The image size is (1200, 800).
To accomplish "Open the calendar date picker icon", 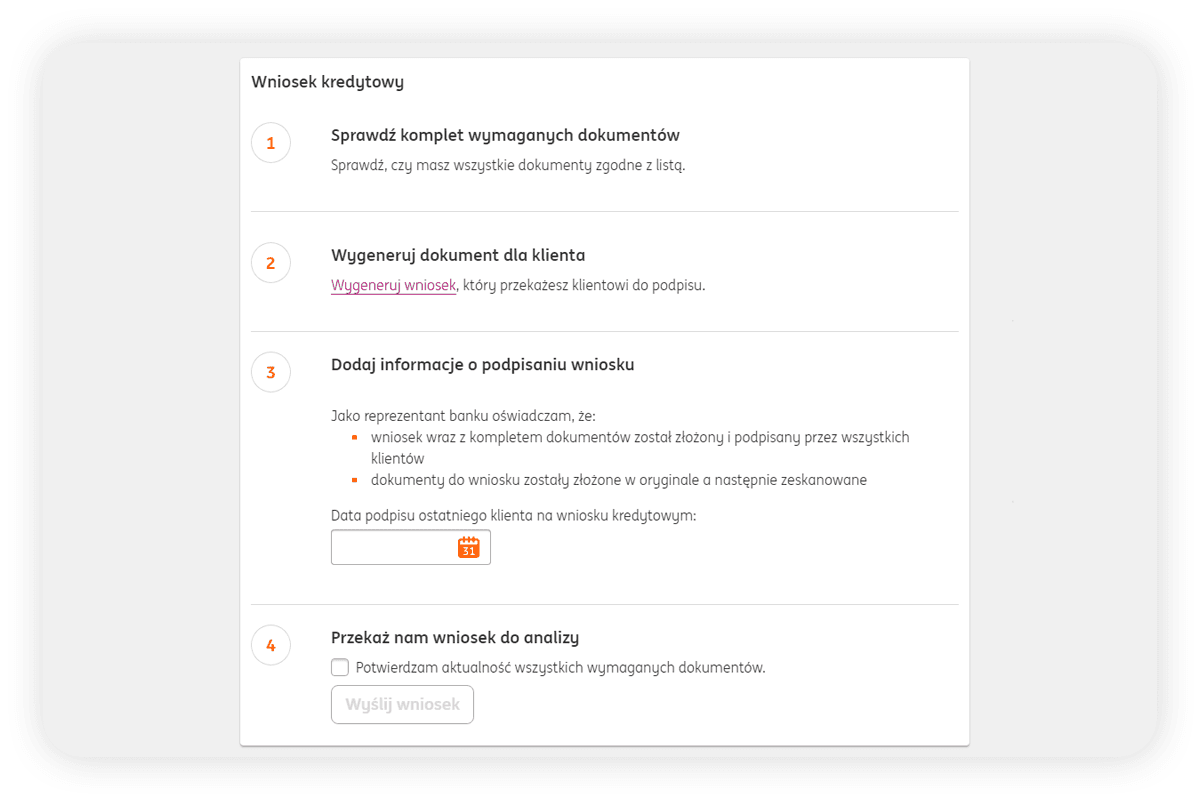I will [468, 547].
